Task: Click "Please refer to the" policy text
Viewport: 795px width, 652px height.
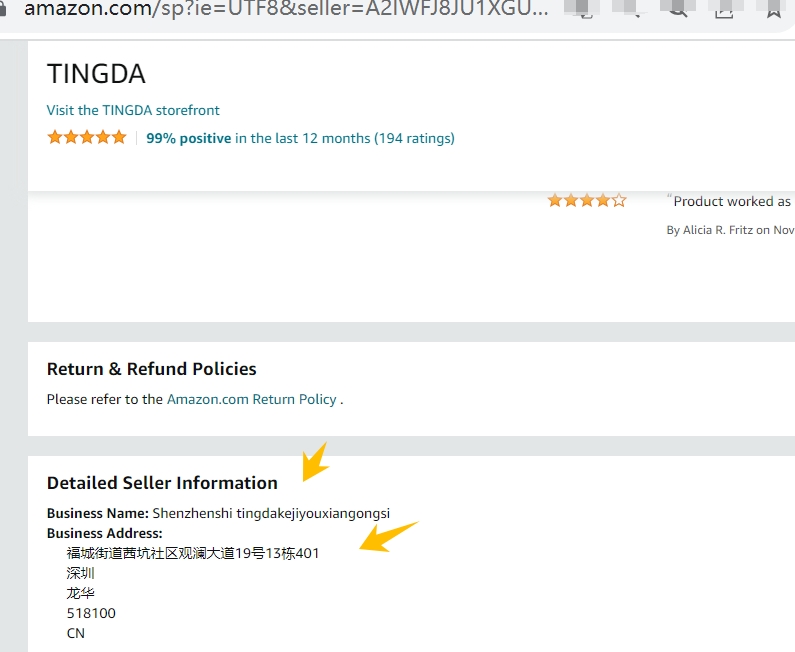Action: [x=104, y=400]
